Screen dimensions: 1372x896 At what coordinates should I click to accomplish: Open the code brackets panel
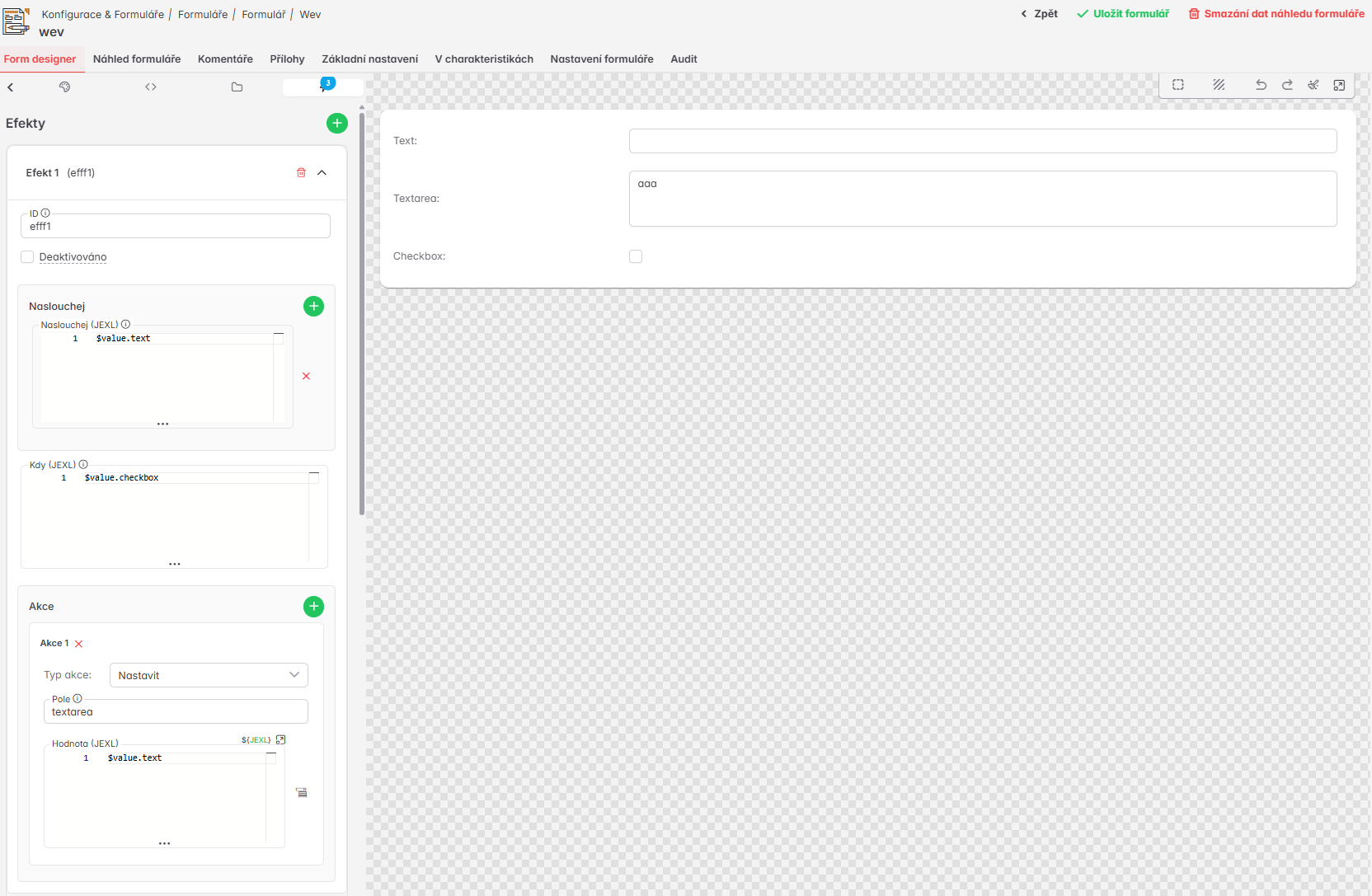[x=151, y=87]
